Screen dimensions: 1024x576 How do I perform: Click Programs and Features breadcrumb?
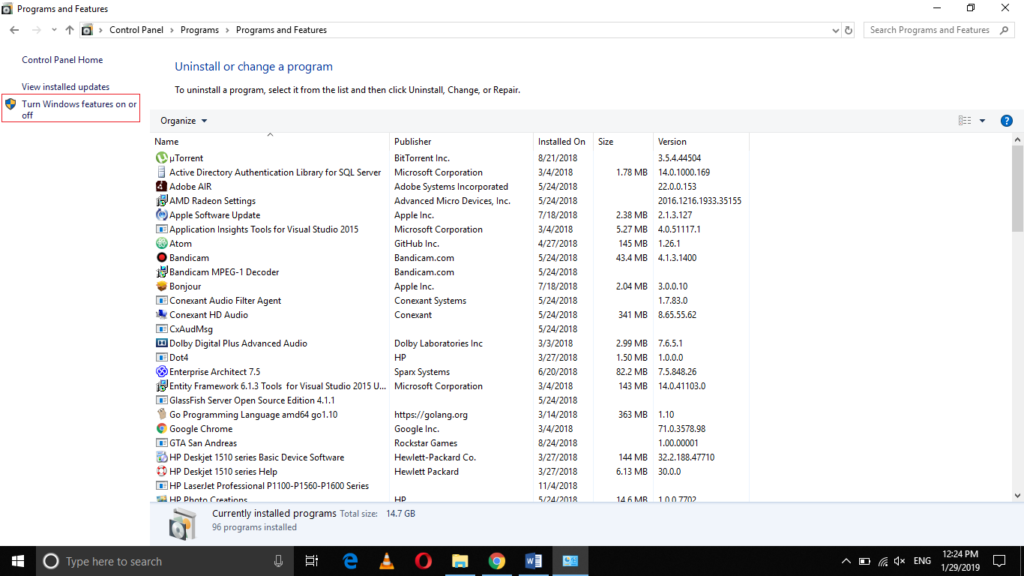tap(281, 30)
